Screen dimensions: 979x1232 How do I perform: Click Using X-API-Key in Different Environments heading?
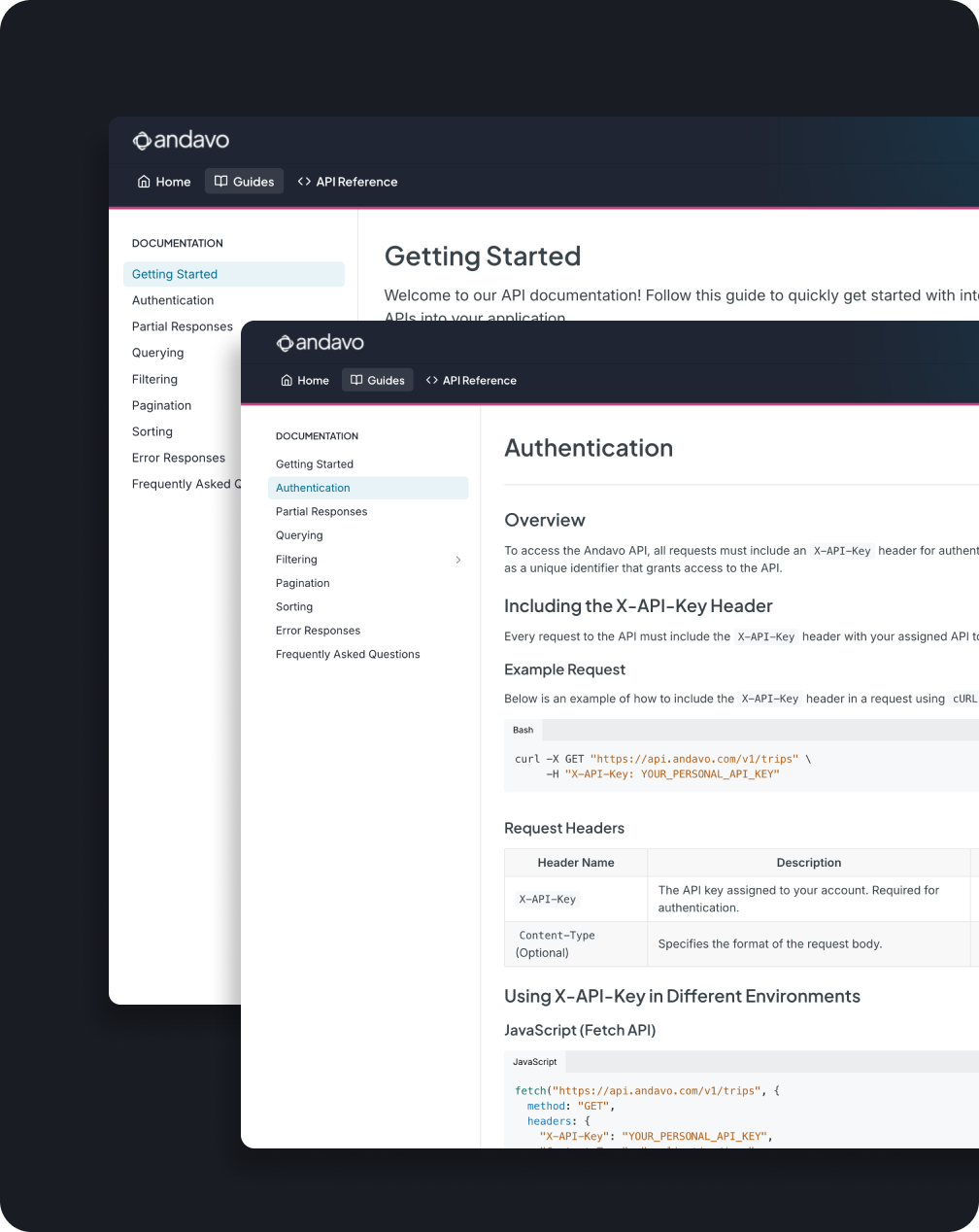point(682,996)
